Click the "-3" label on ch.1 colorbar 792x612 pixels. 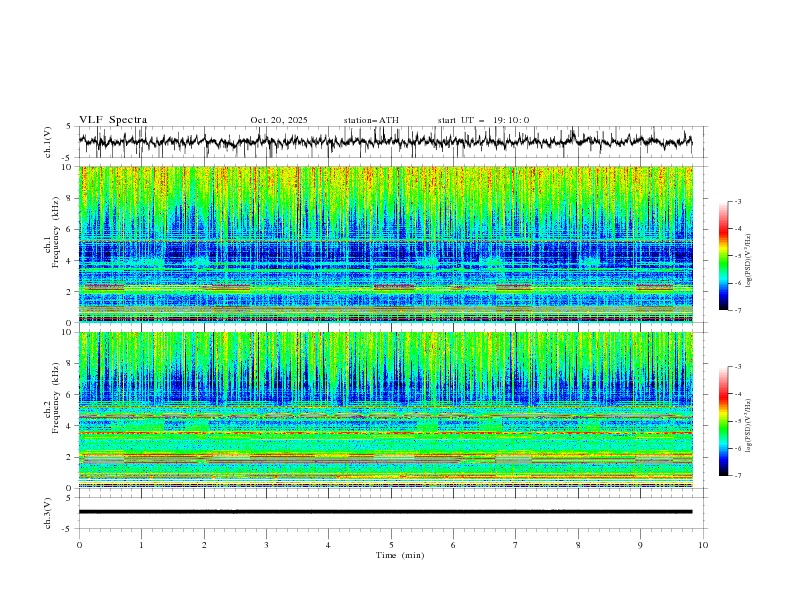coord(737,201)
